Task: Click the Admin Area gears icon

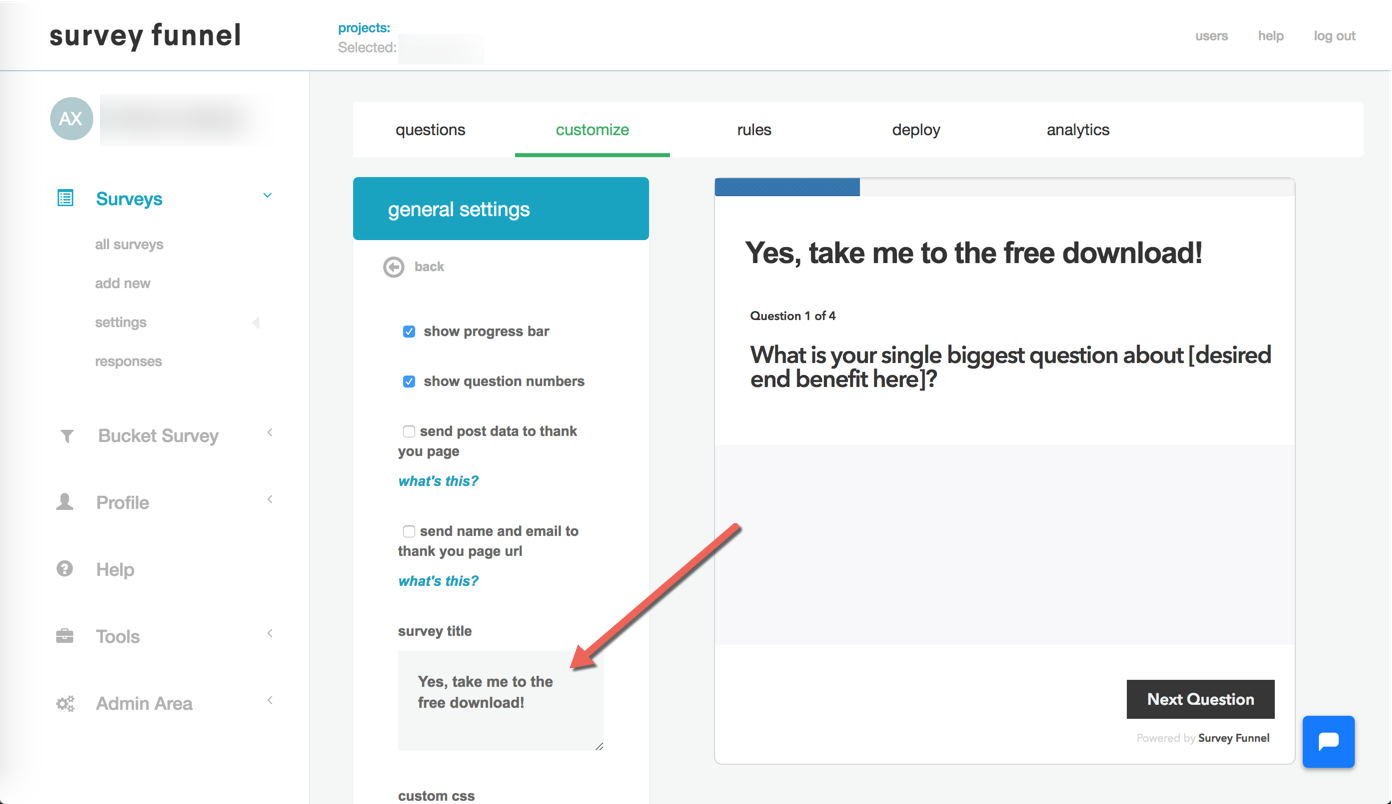Action: point(65,704)
